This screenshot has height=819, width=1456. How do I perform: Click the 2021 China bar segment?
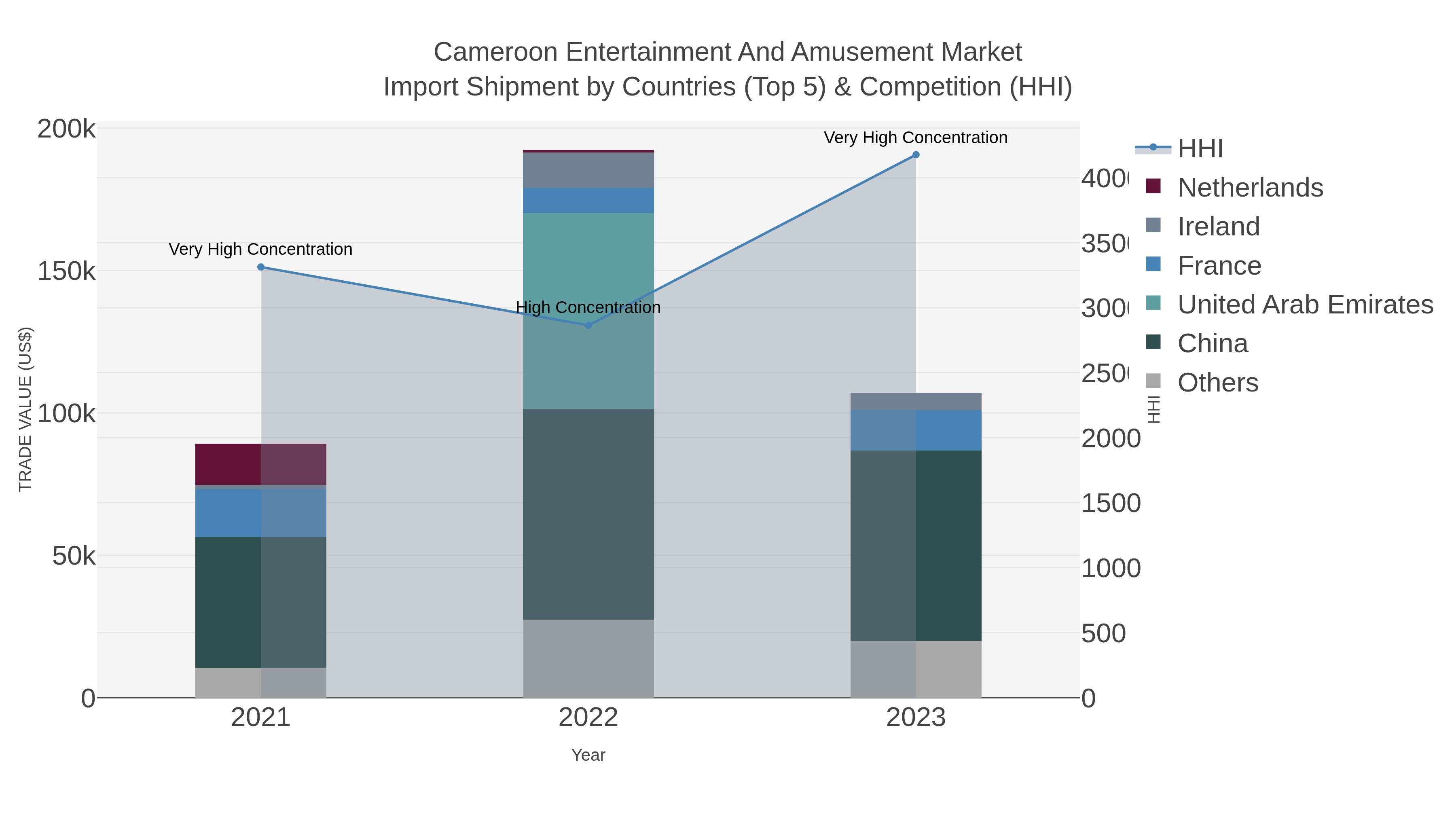coord(260,603)
